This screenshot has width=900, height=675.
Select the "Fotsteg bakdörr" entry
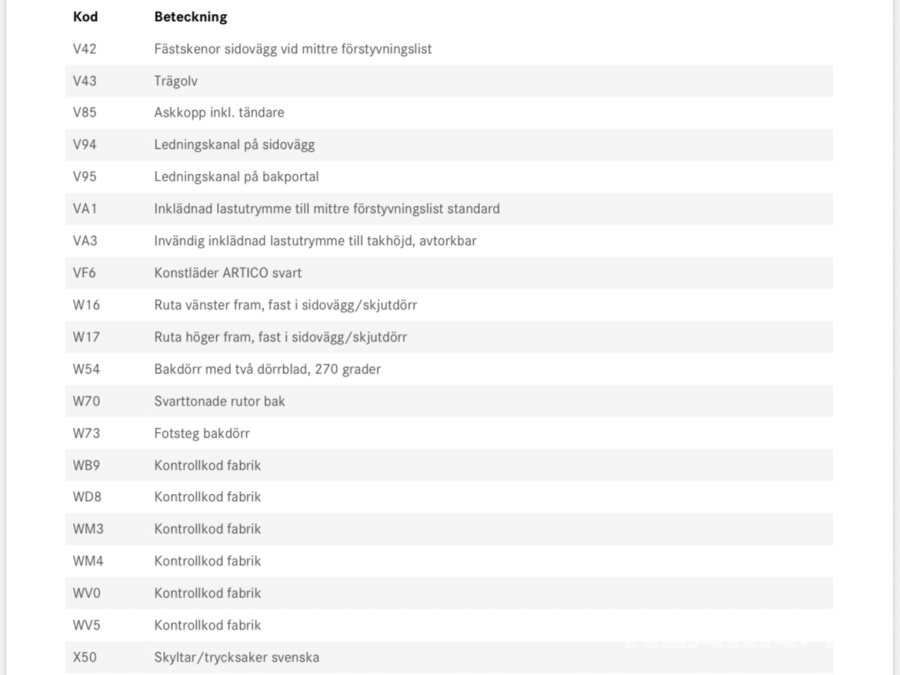(201, 433)
